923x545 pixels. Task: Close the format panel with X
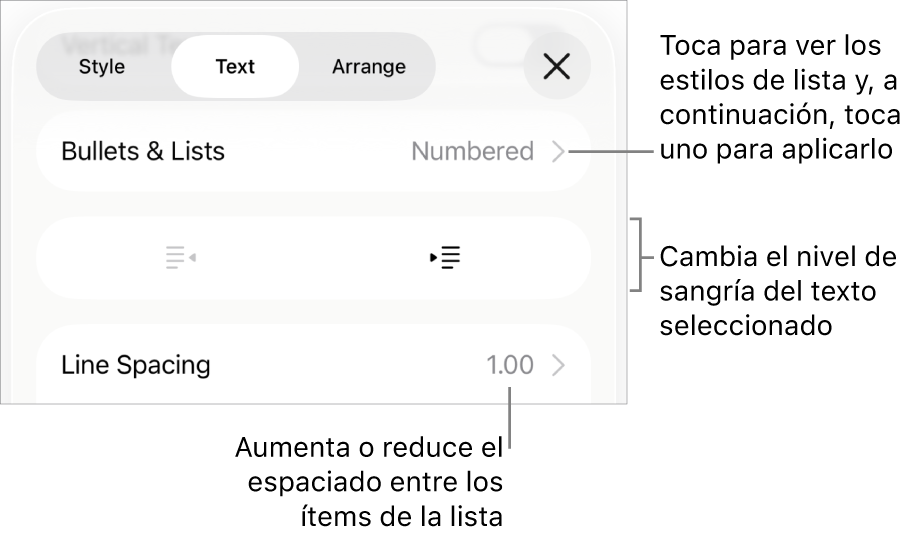coord(556,67)
